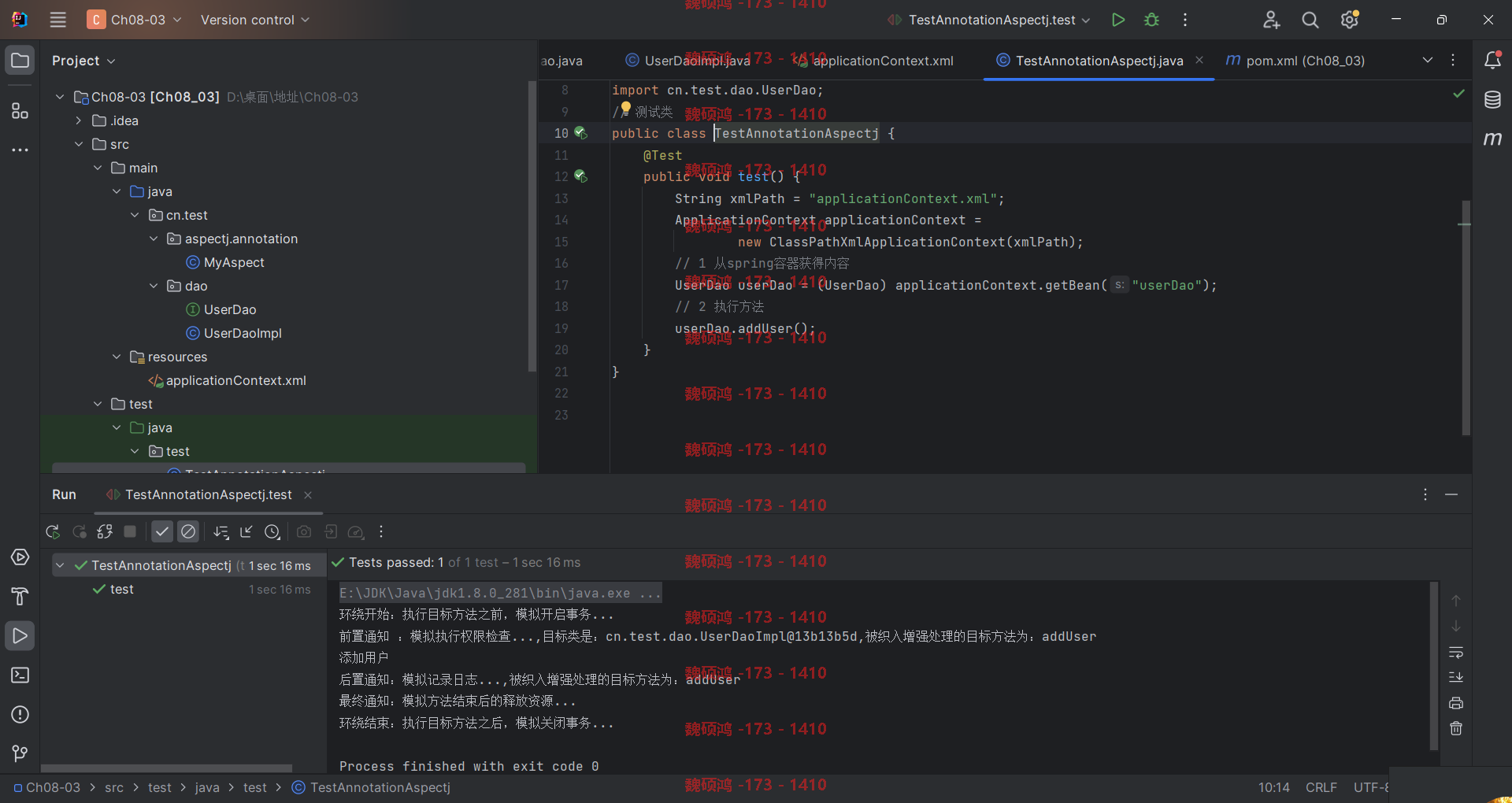Print the console output
Image resolution: width=1512 pixels, height=803 pixels.
tap(1456, 703)
